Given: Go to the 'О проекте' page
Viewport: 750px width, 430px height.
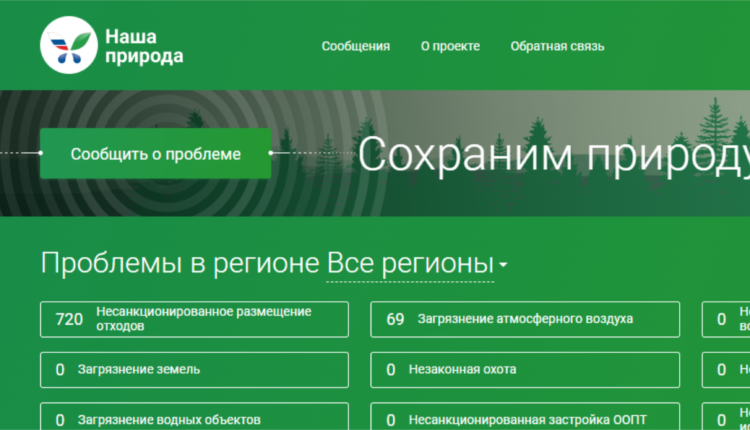Looking at the screenshot, I should [x=450, y=46].
